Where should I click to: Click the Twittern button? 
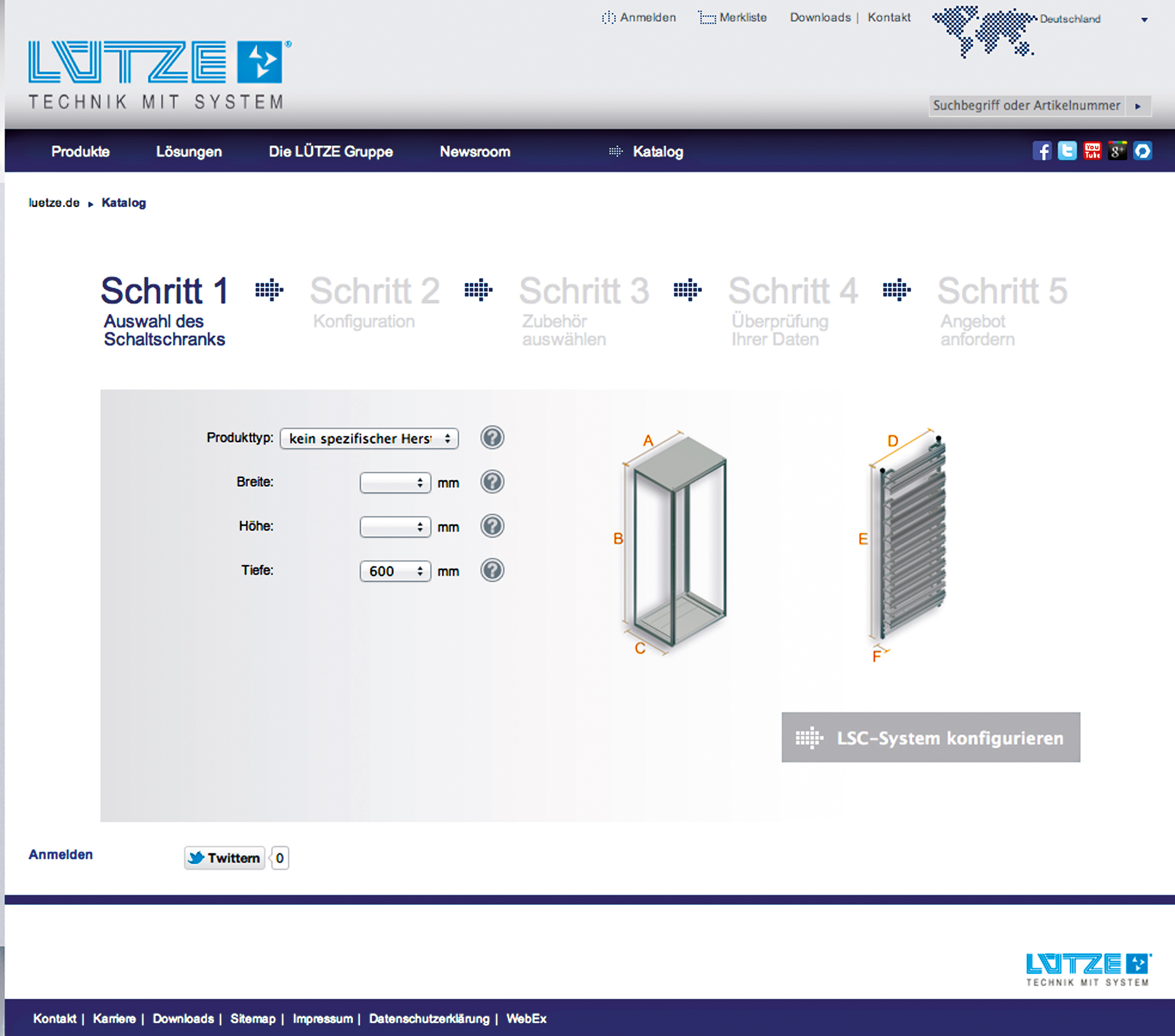[x=224, y=858]
